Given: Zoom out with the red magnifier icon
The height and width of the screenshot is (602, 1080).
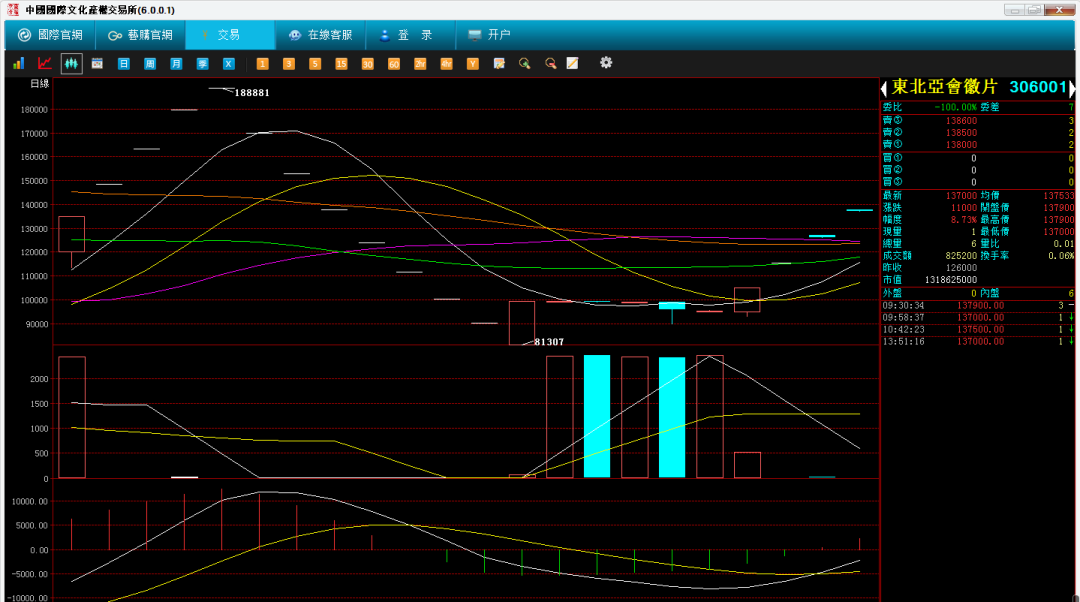Looking at the screenshot, I should tap(550, 63).
